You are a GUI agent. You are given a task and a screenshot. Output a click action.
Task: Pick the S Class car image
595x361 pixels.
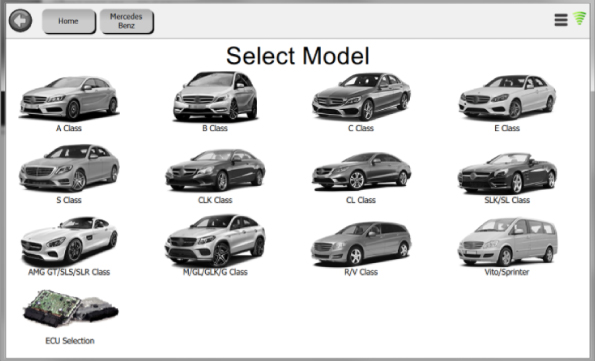(x=69, y=168)
